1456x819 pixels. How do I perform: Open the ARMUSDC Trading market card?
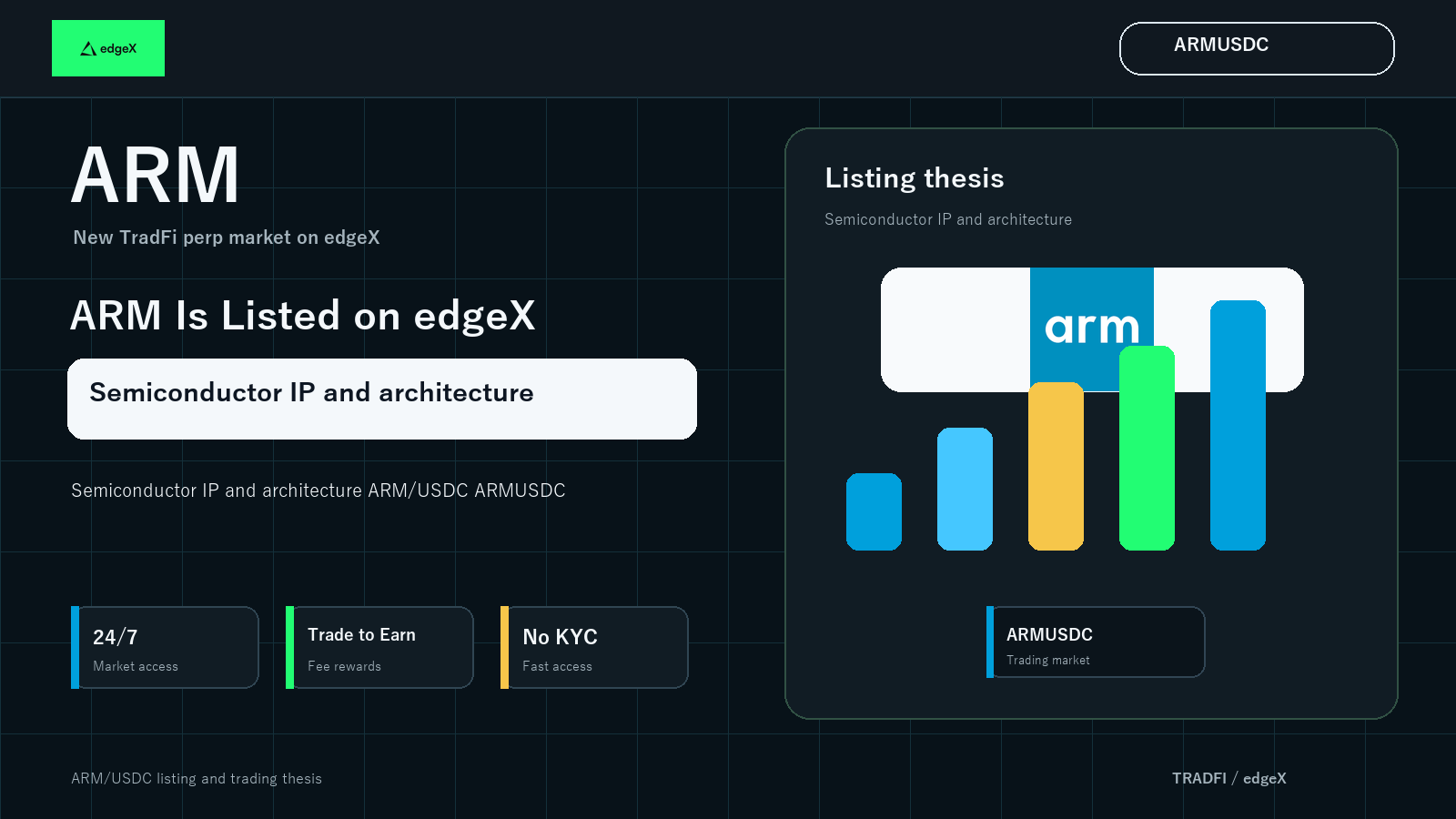[x=1096, y=642]
